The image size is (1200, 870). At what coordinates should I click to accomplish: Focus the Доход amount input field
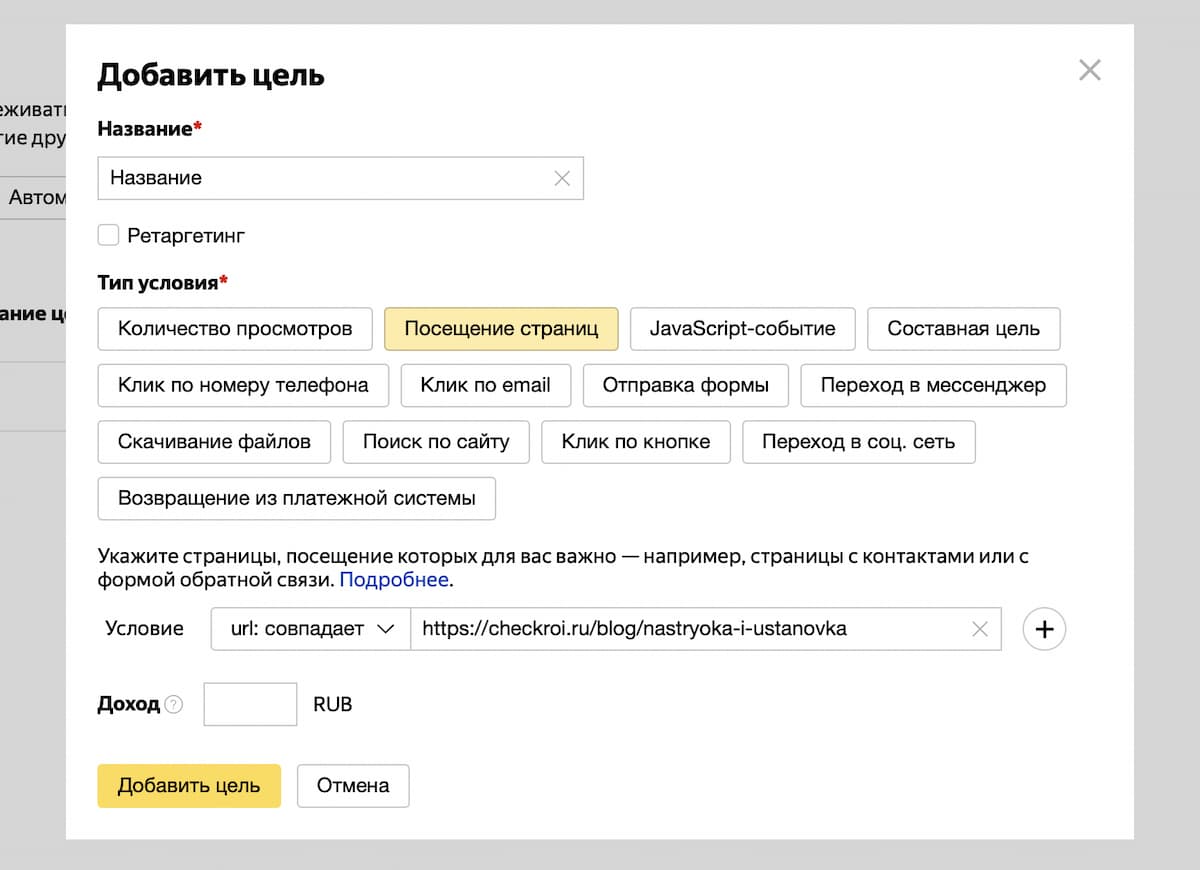click(x=250, y=704)
